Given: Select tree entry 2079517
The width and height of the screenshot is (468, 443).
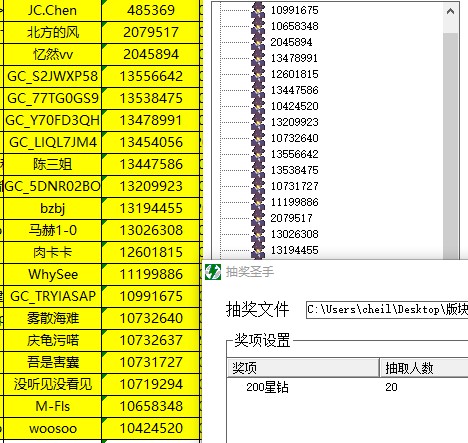Looking at the screenshot, I should coord(291,218).
